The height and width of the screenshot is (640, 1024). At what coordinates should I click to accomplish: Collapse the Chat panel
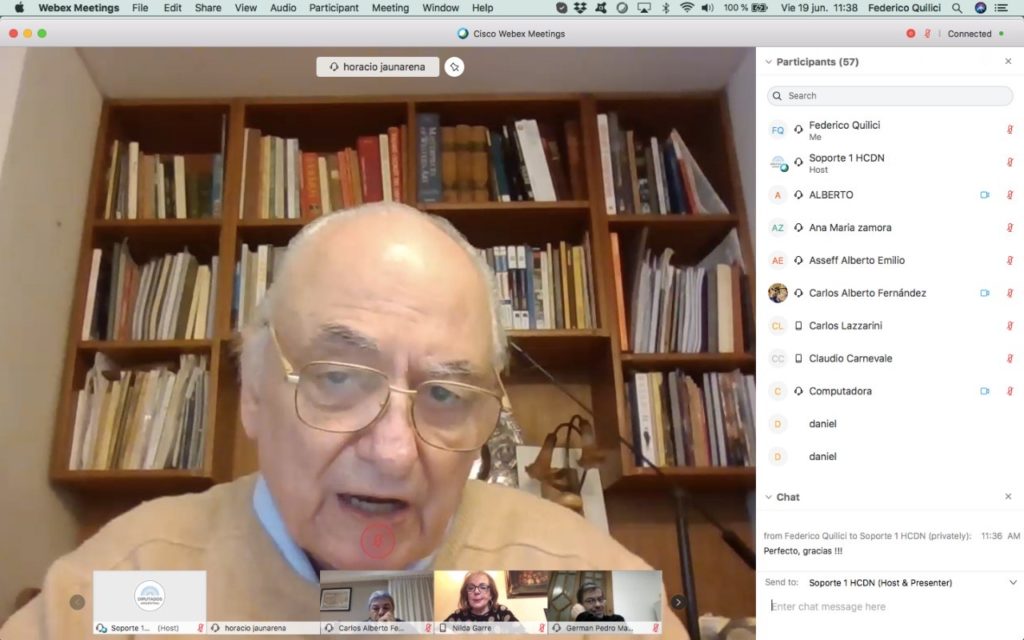pos(768,497)
